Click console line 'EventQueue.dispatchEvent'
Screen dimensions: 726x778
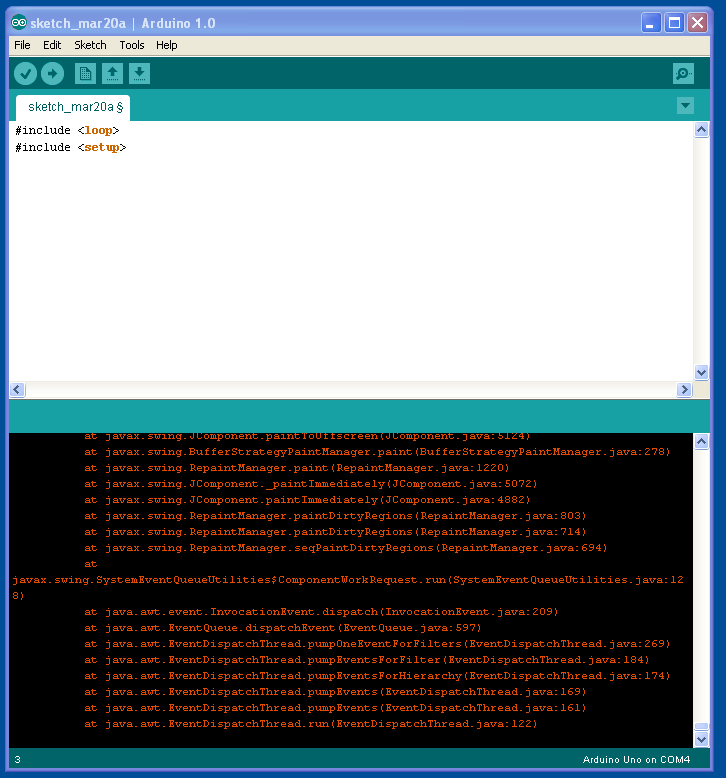click(x=283, y=628)
